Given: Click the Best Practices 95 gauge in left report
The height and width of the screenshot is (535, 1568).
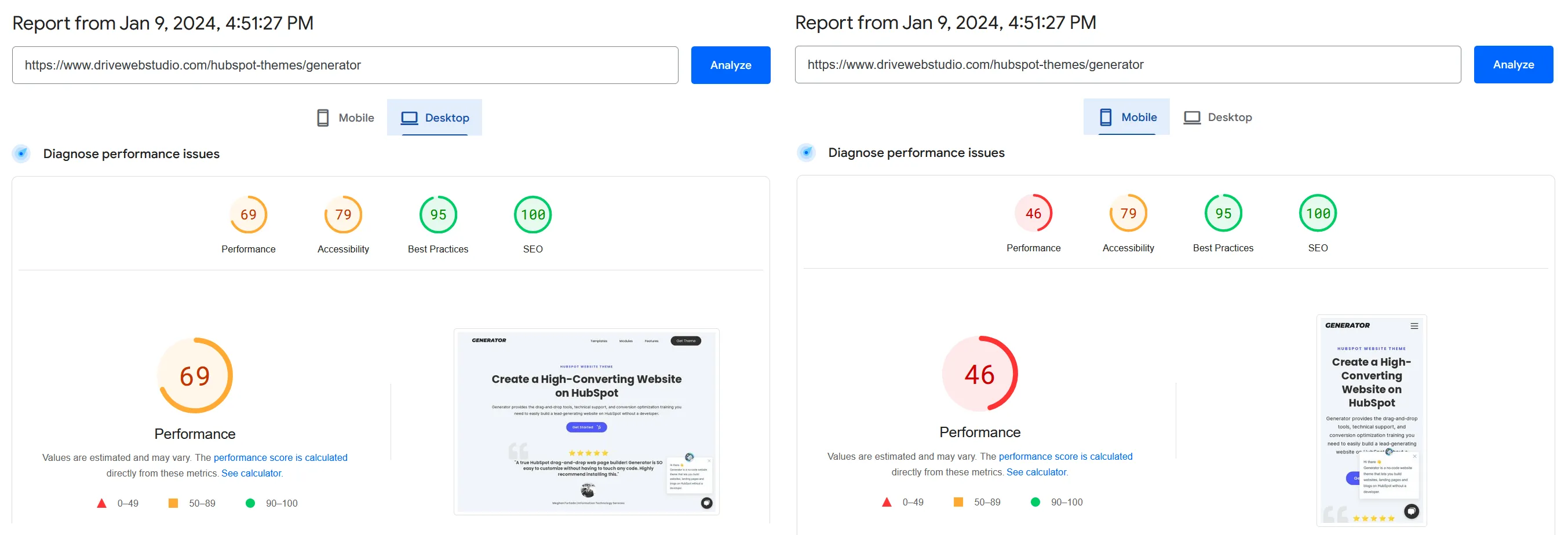Looking at the screenshot, I should [x=437, y=215].
